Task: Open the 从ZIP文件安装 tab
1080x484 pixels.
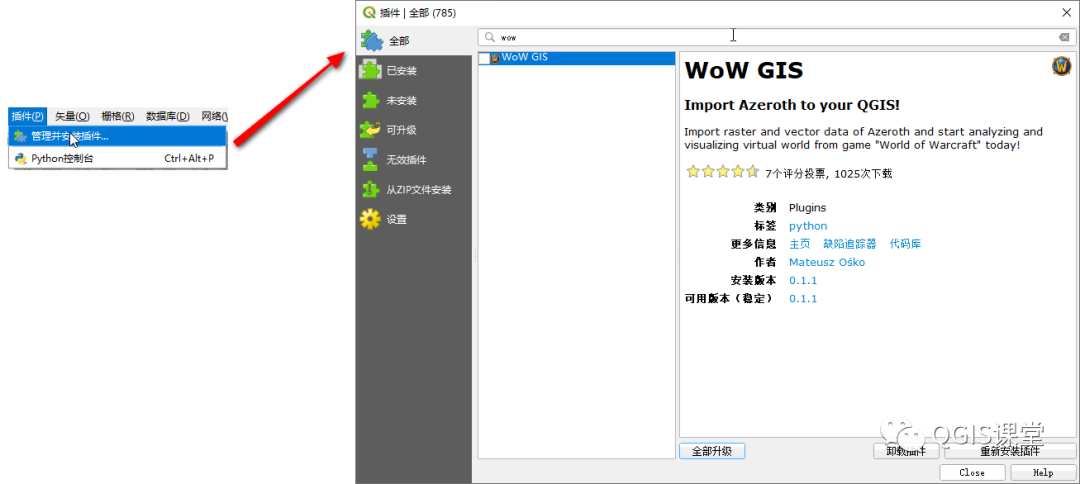Action: coord(414,189)
